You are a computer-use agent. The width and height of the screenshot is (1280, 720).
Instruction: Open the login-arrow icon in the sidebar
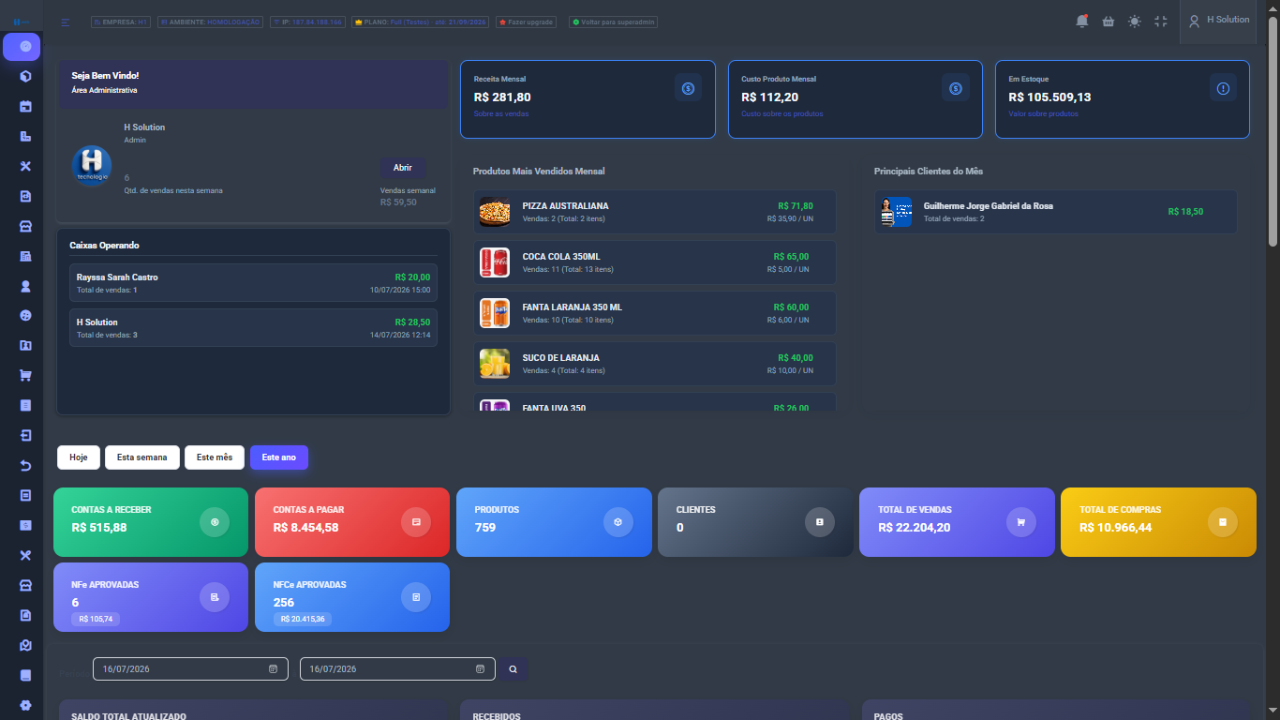(x=25, y=436)
